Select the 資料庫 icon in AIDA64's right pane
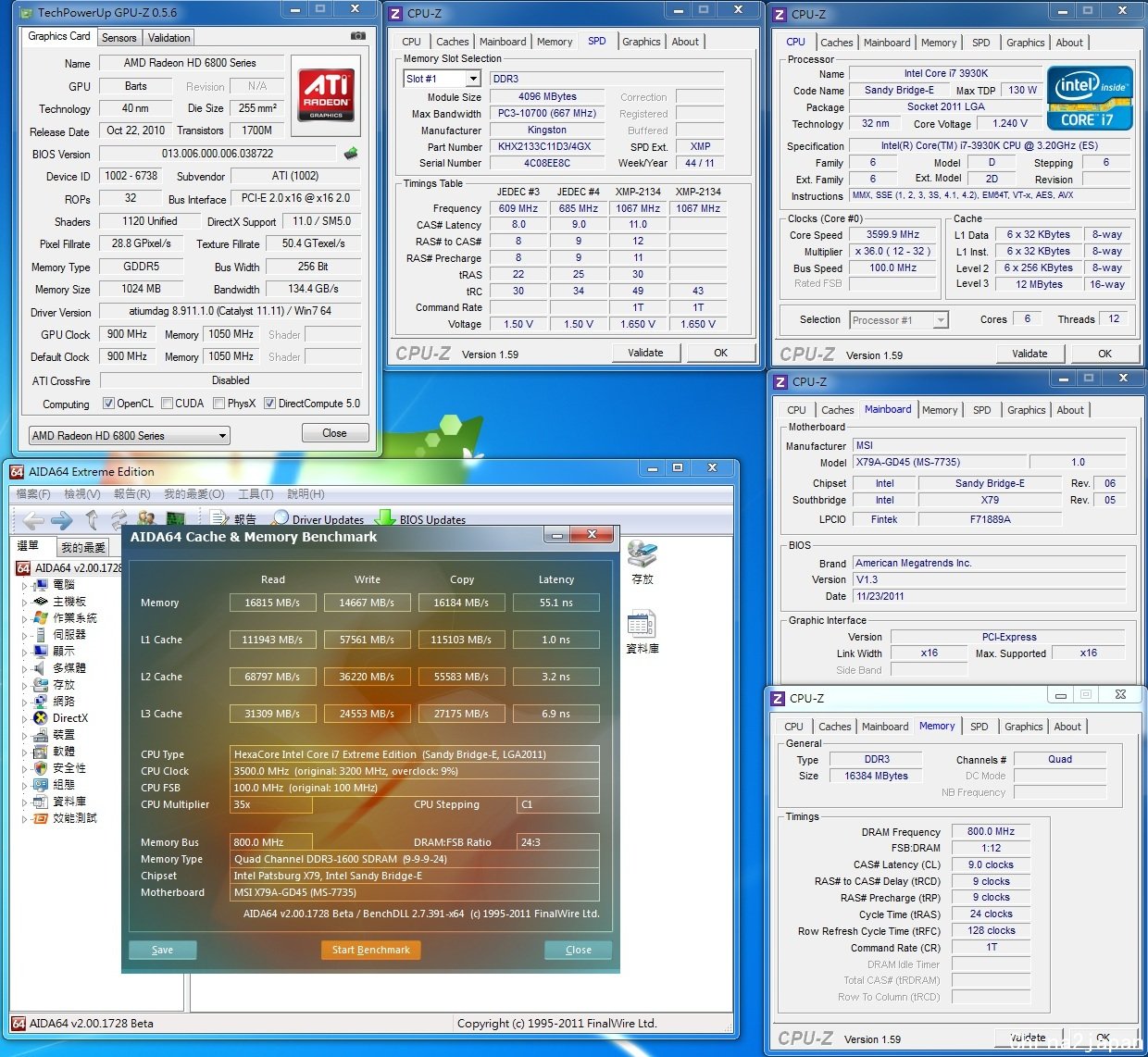The width and height of the screenshot is (1148, 1057). pos(642,632)
